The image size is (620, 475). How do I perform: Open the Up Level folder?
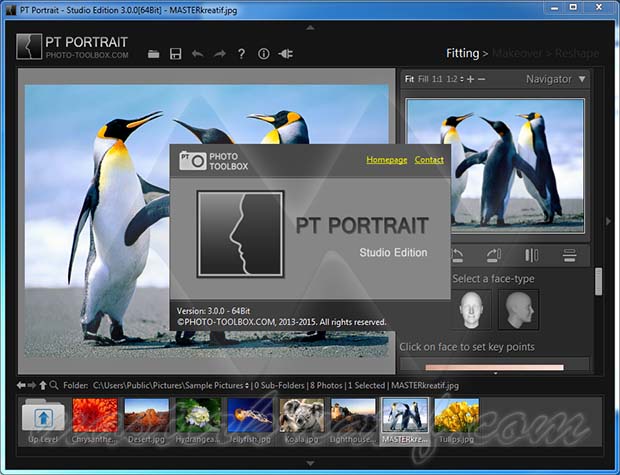click(43, 421)
